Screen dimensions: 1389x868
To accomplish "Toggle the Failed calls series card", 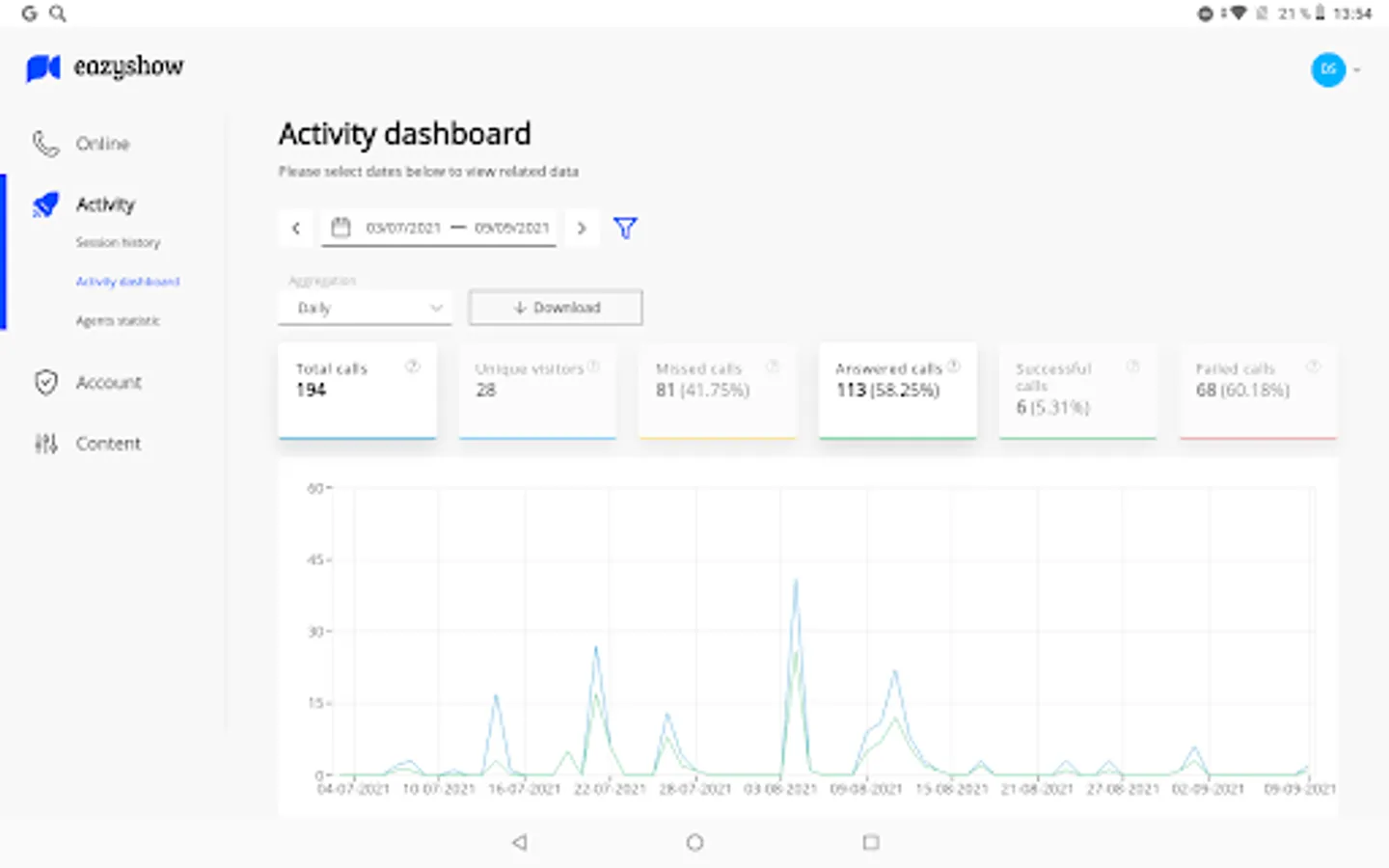I will click(1258, 392).
